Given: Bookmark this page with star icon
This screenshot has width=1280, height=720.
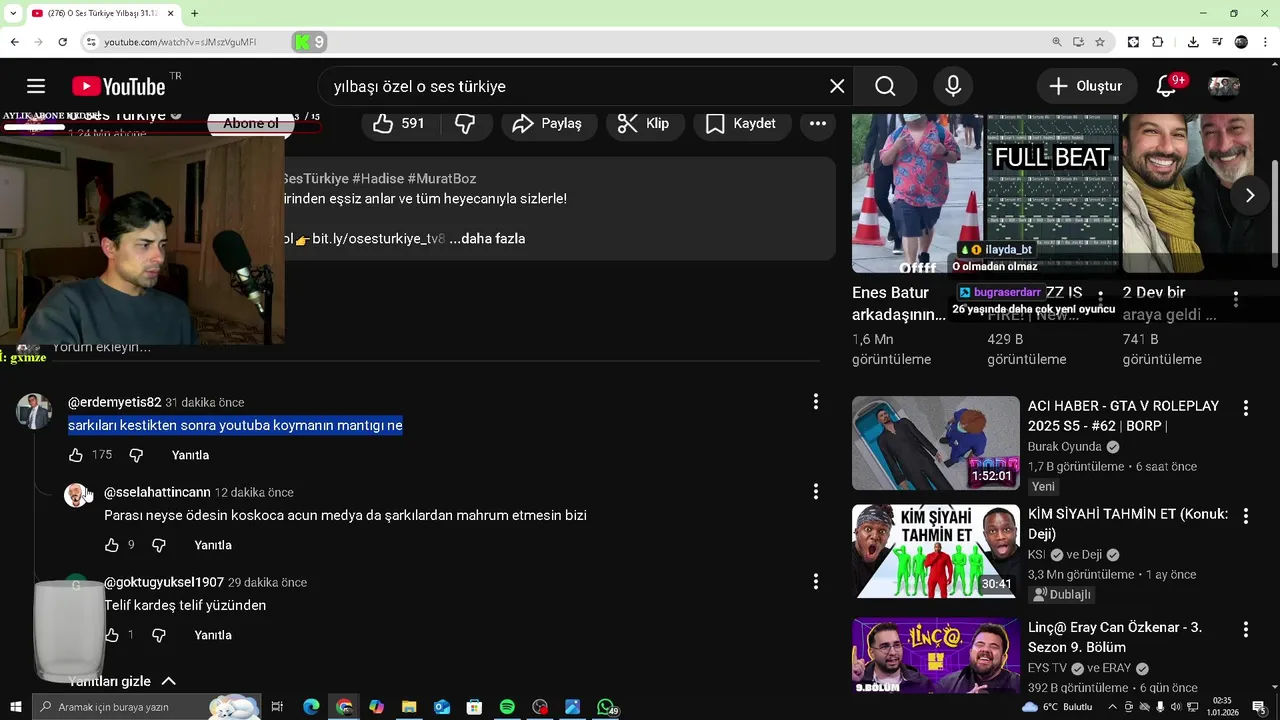Looking at the screenshot, I should pyautogui.click(x=1100, y=42).
